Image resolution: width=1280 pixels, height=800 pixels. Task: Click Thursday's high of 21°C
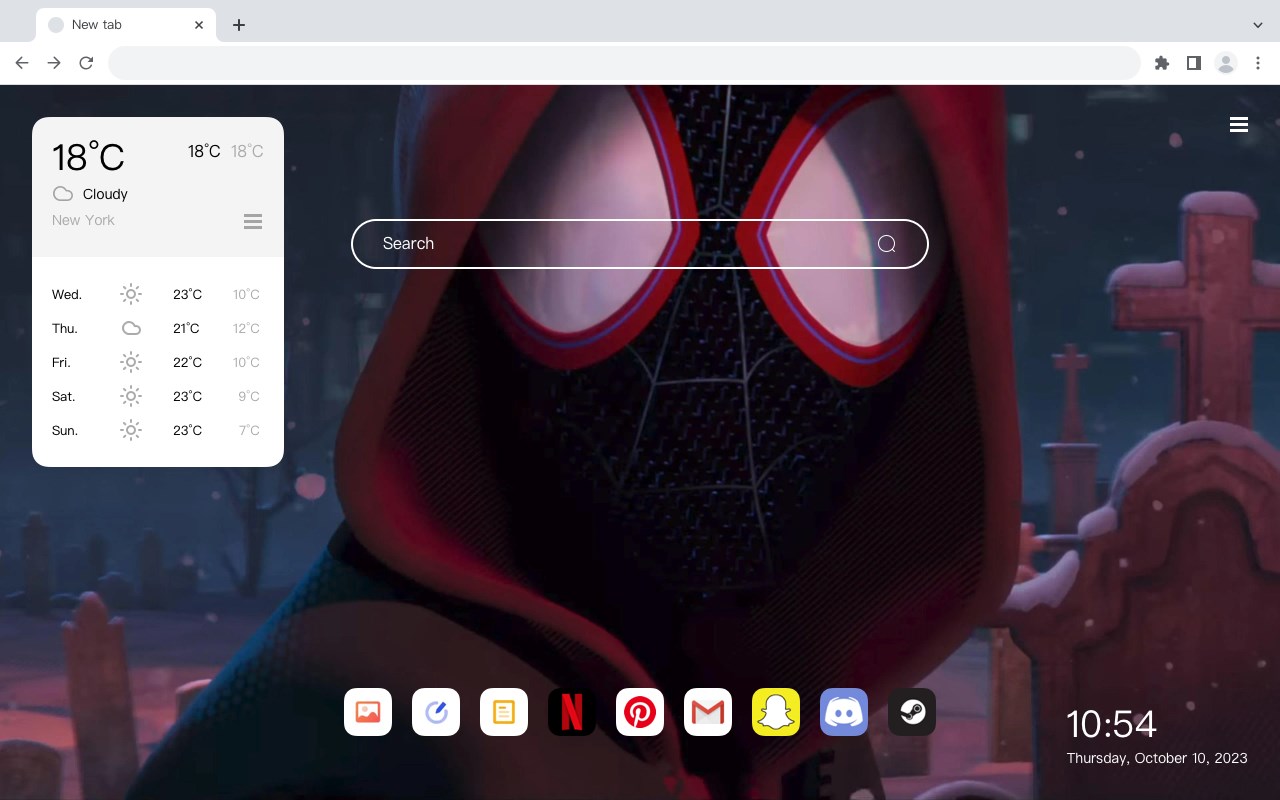(187, 328)
